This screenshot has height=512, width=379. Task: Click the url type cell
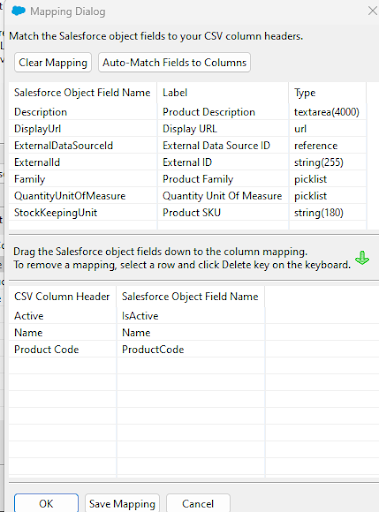point(328,129)
